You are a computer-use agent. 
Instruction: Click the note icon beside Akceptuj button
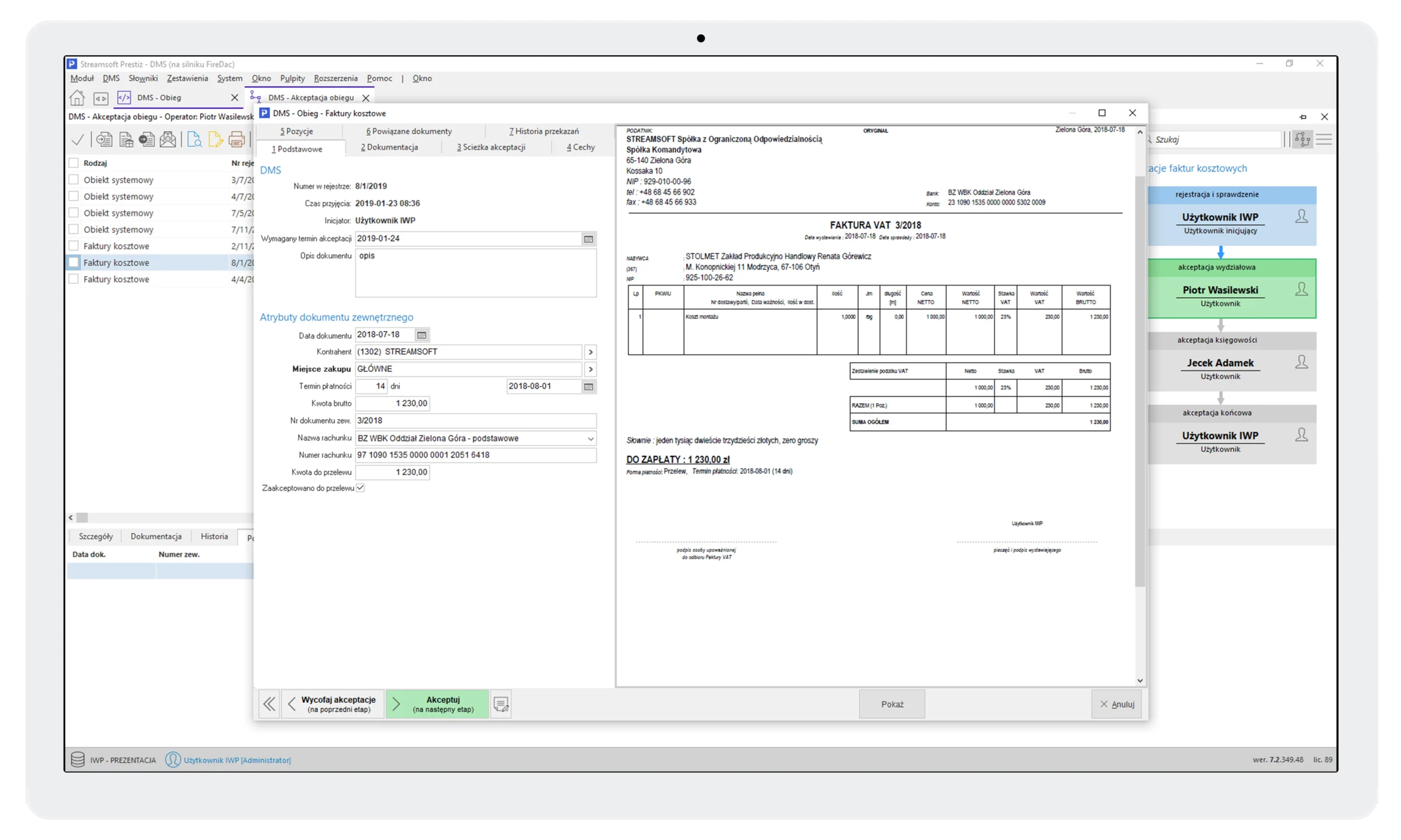coord(501,704)
